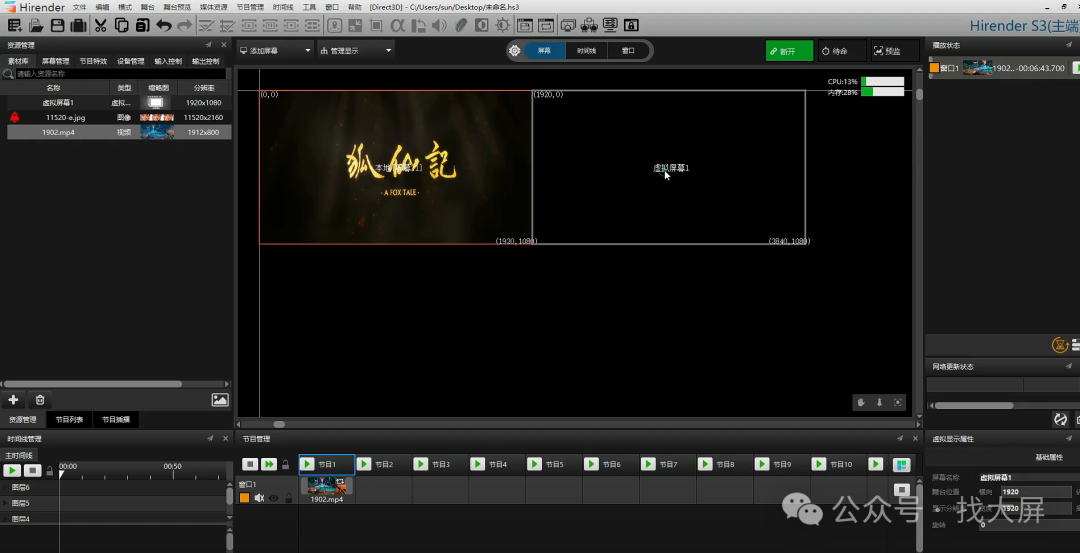Expand the 图层6 layer row

[x=5, y=487]
